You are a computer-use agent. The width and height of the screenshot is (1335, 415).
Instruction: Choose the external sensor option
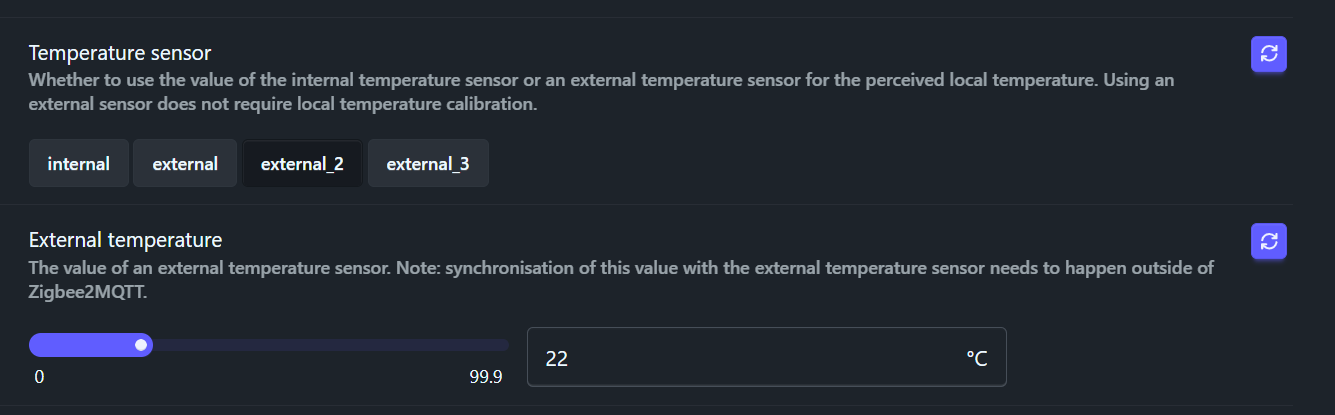tap(185, 164)
